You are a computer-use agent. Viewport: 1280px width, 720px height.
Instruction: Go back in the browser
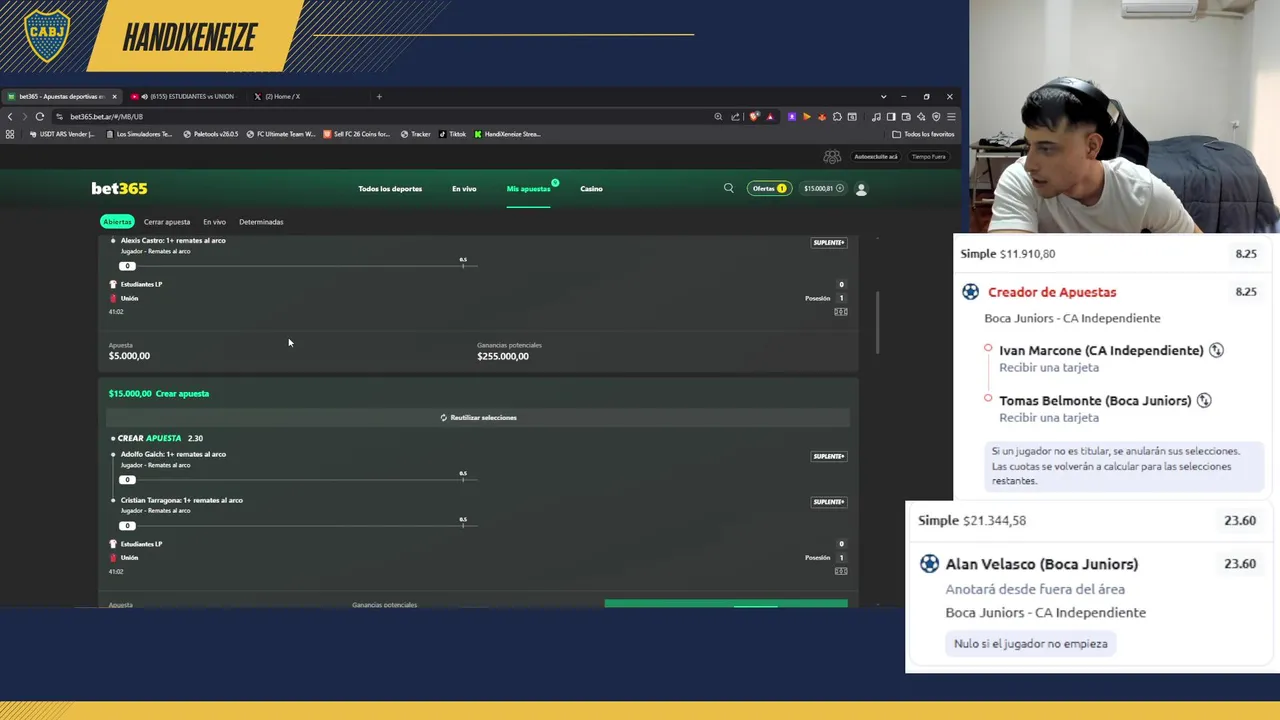pyautogui.click(x=10, y=116)
